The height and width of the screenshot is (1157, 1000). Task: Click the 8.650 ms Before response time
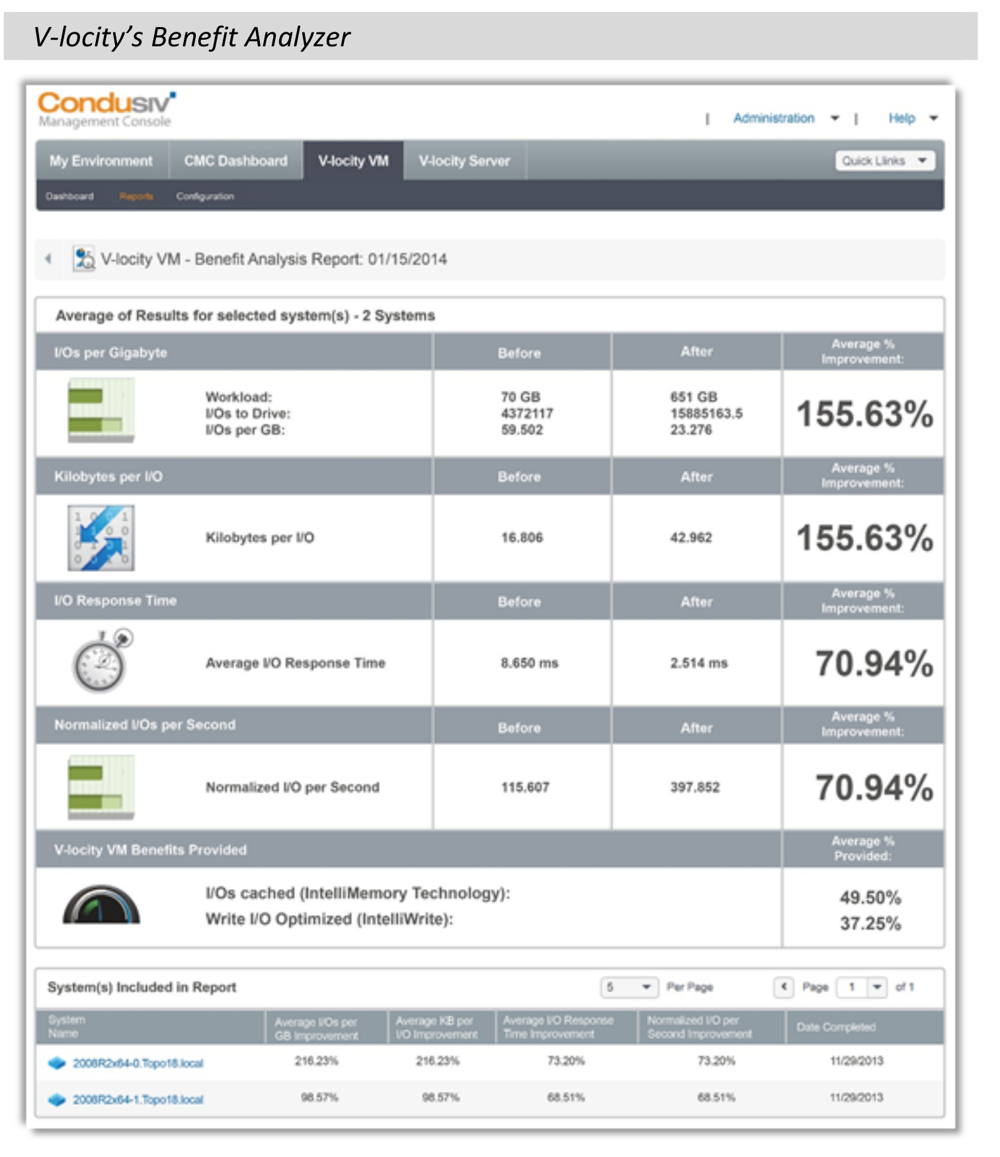[530, 663]
